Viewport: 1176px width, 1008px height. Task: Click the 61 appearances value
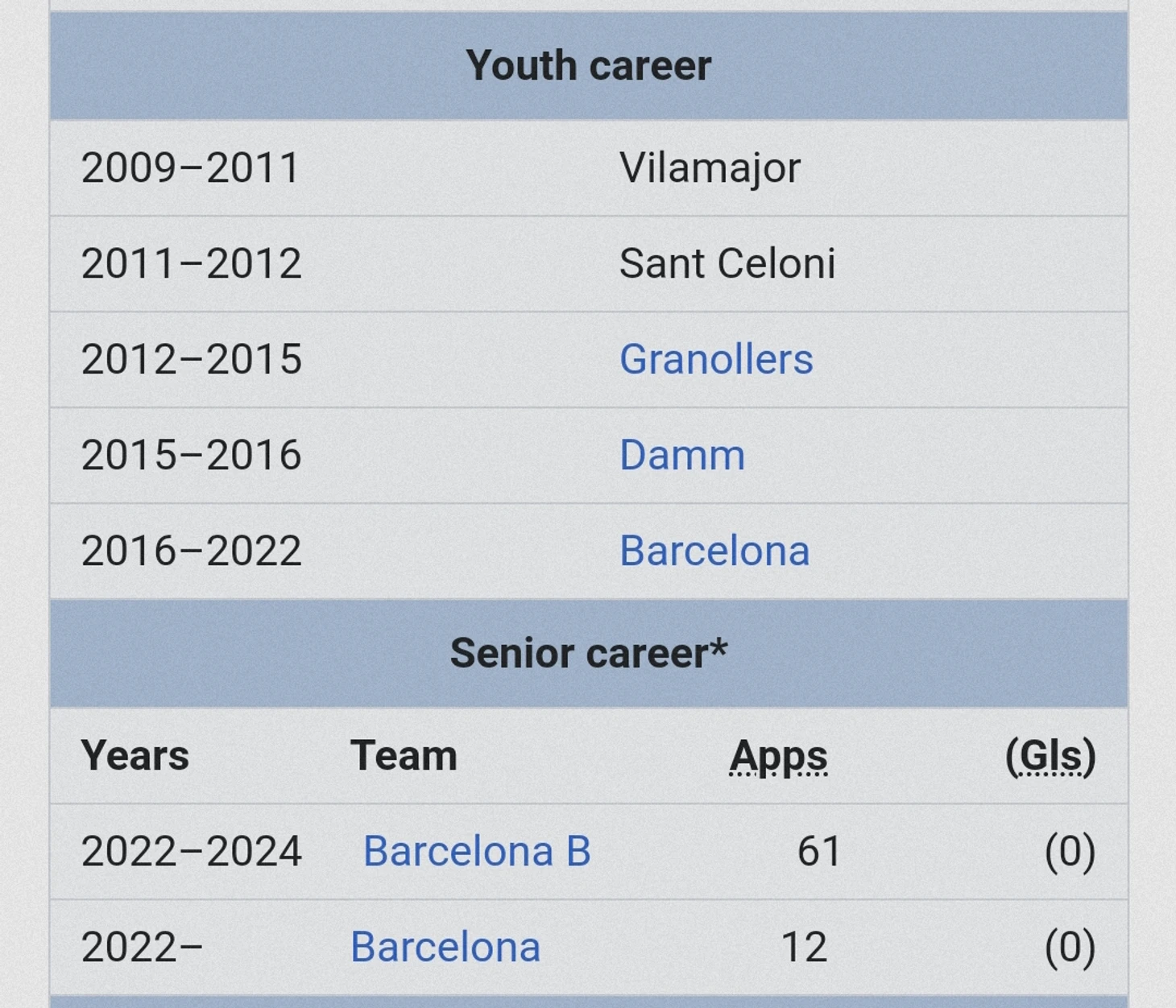[x=818, y=851]
